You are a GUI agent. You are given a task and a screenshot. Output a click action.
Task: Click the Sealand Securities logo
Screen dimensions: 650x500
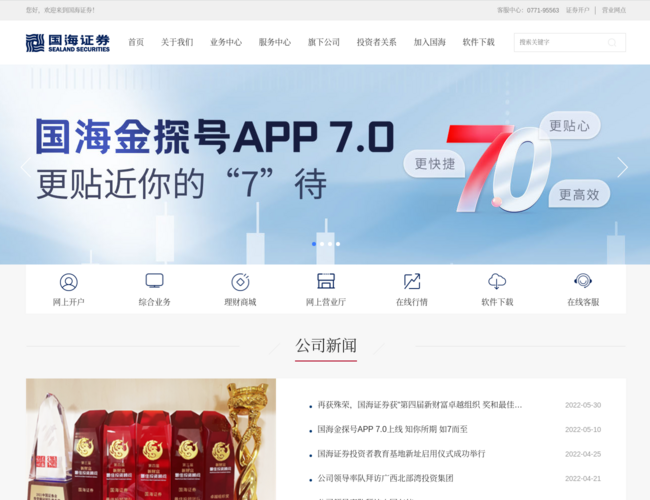pos(68,42)
